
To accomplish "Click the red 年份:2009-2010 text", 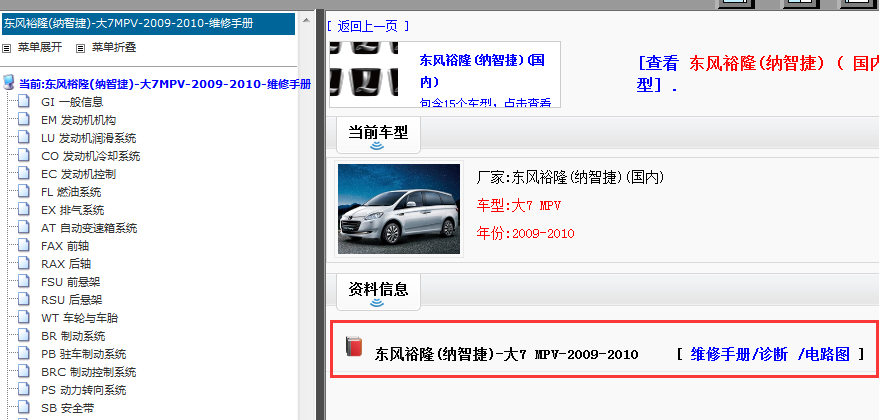I will point(526,233).
